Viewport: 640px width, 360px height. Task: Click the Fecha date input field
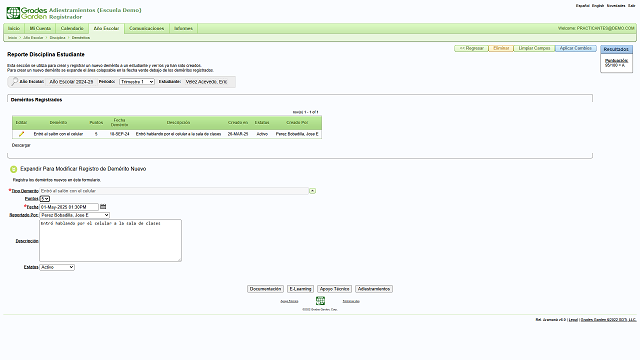tap(69, 207)
